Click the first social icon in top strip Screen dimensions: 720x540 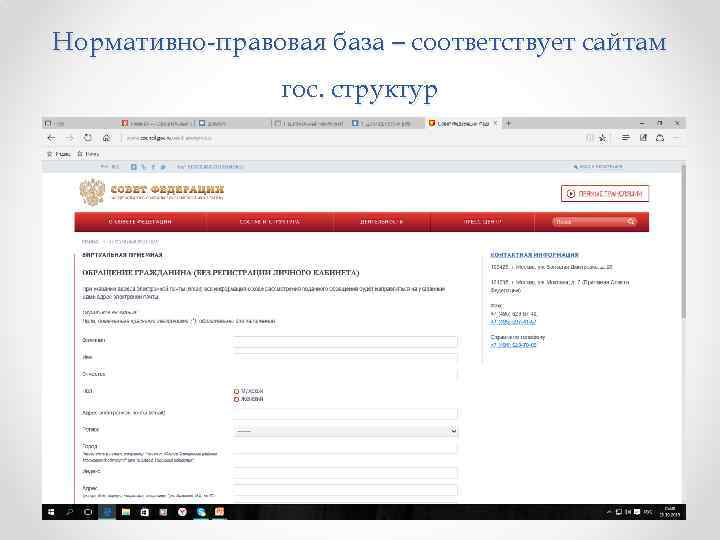(x=134, y=167)
